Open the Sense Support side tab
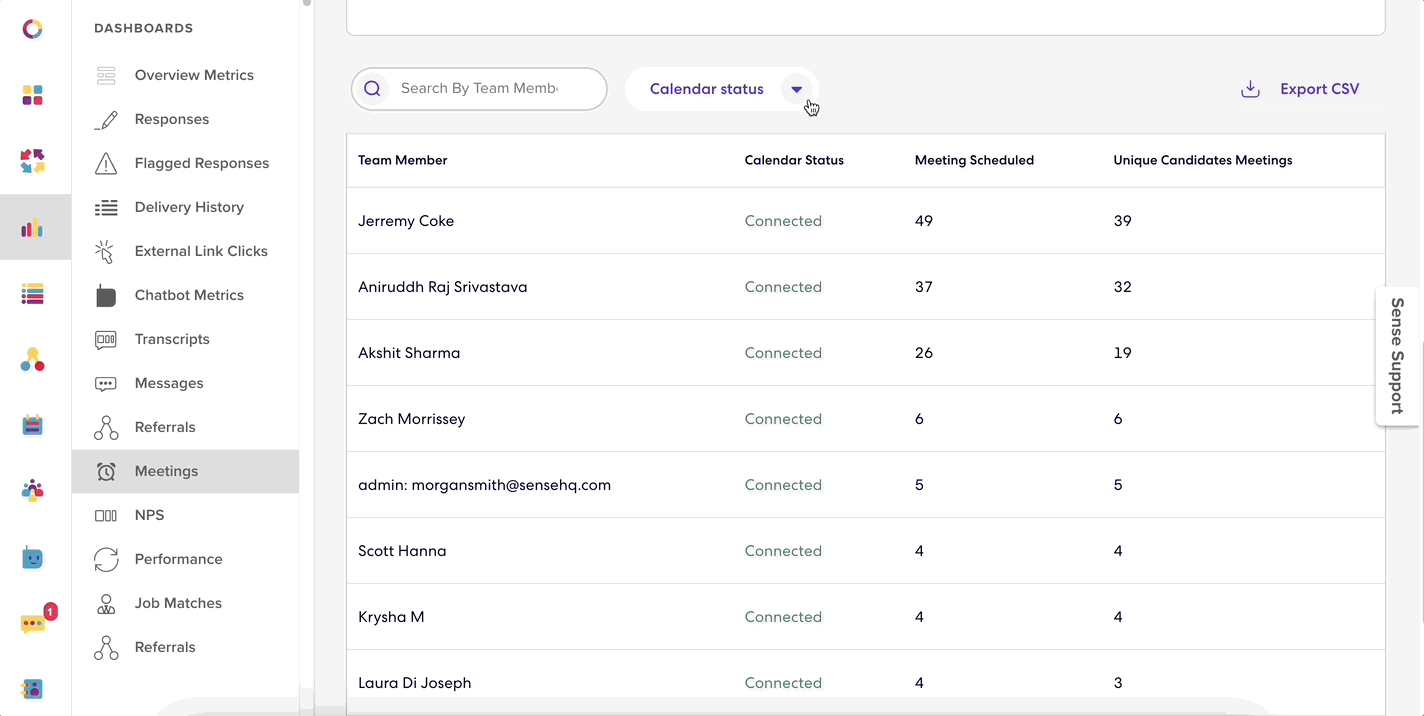This screenshot has width=1424, height=716. click(x=1397, y=356)
